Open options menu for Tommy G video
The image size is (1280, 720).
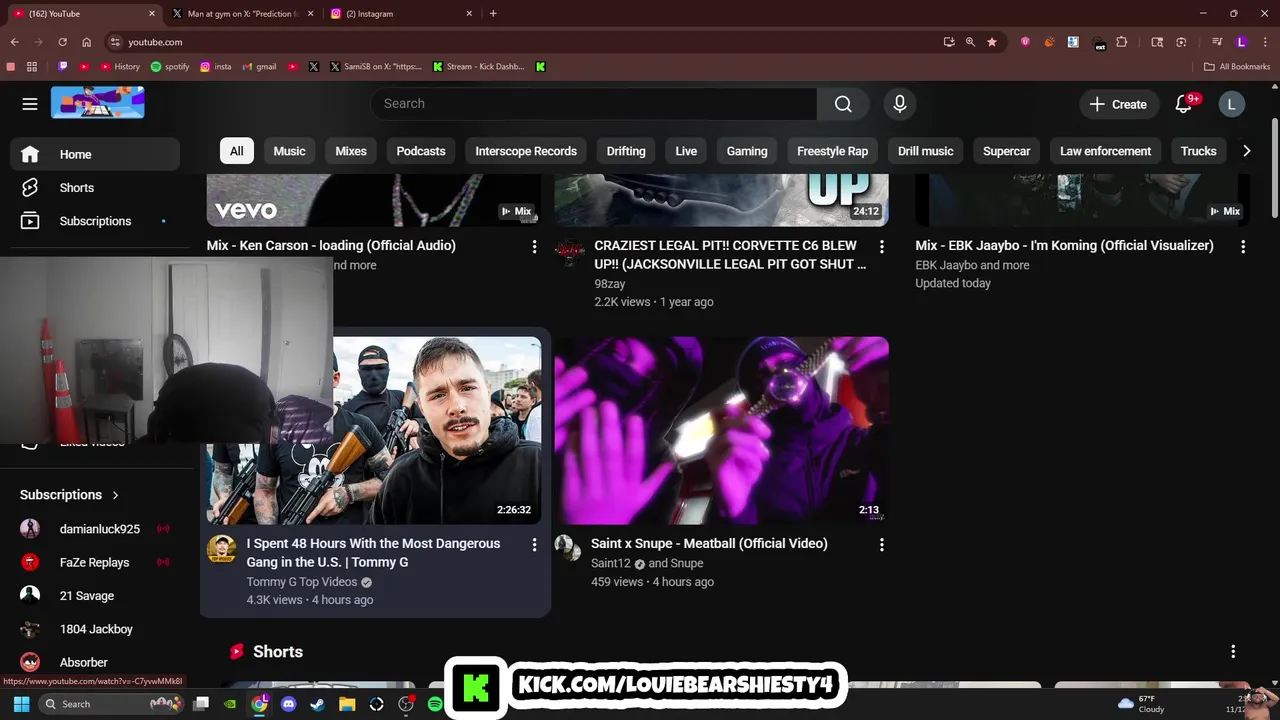(534, 545)
